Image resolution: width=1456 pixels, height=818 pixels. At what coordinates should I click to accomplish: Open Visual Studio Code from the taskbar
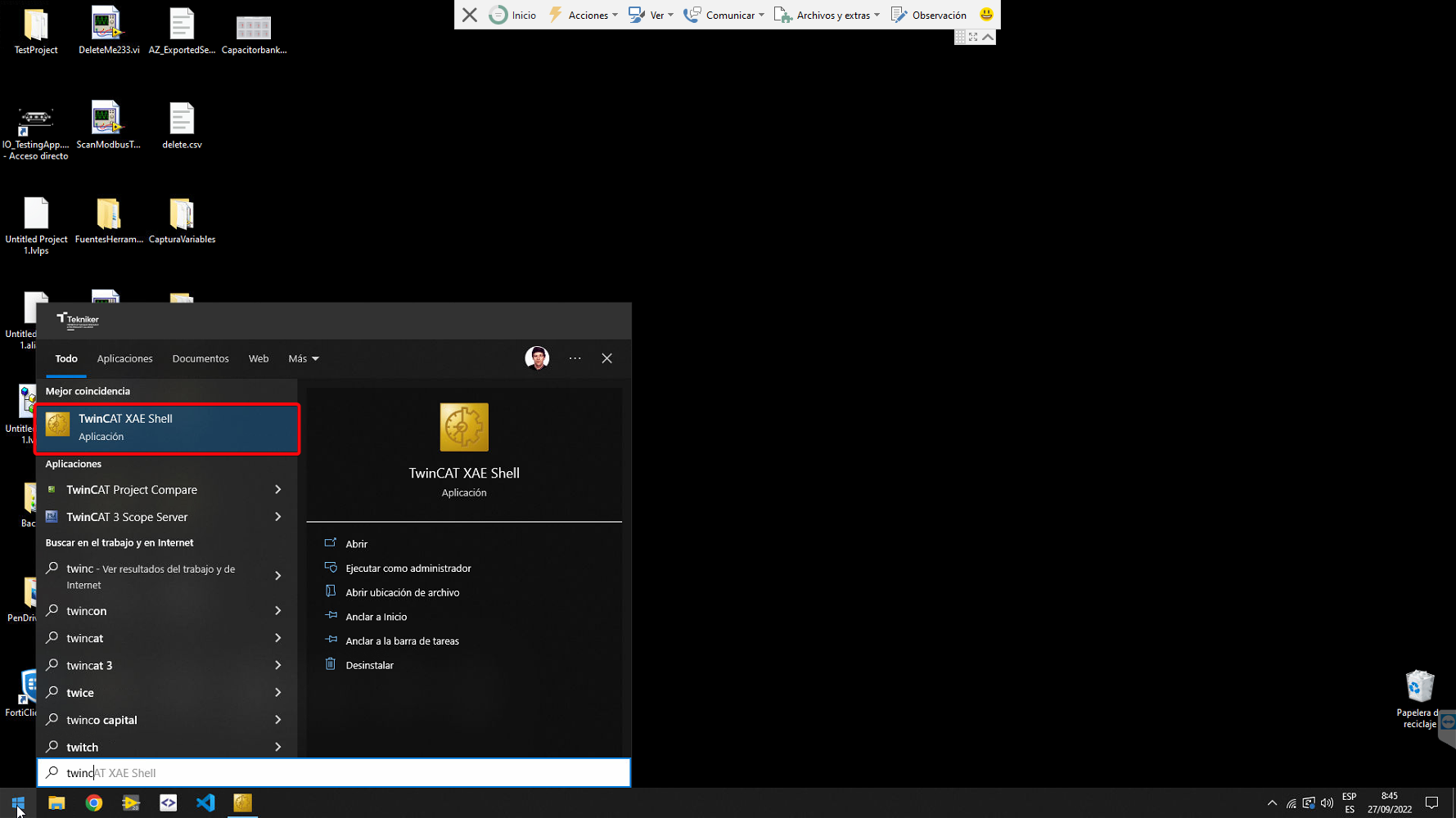tap(205, 802)
